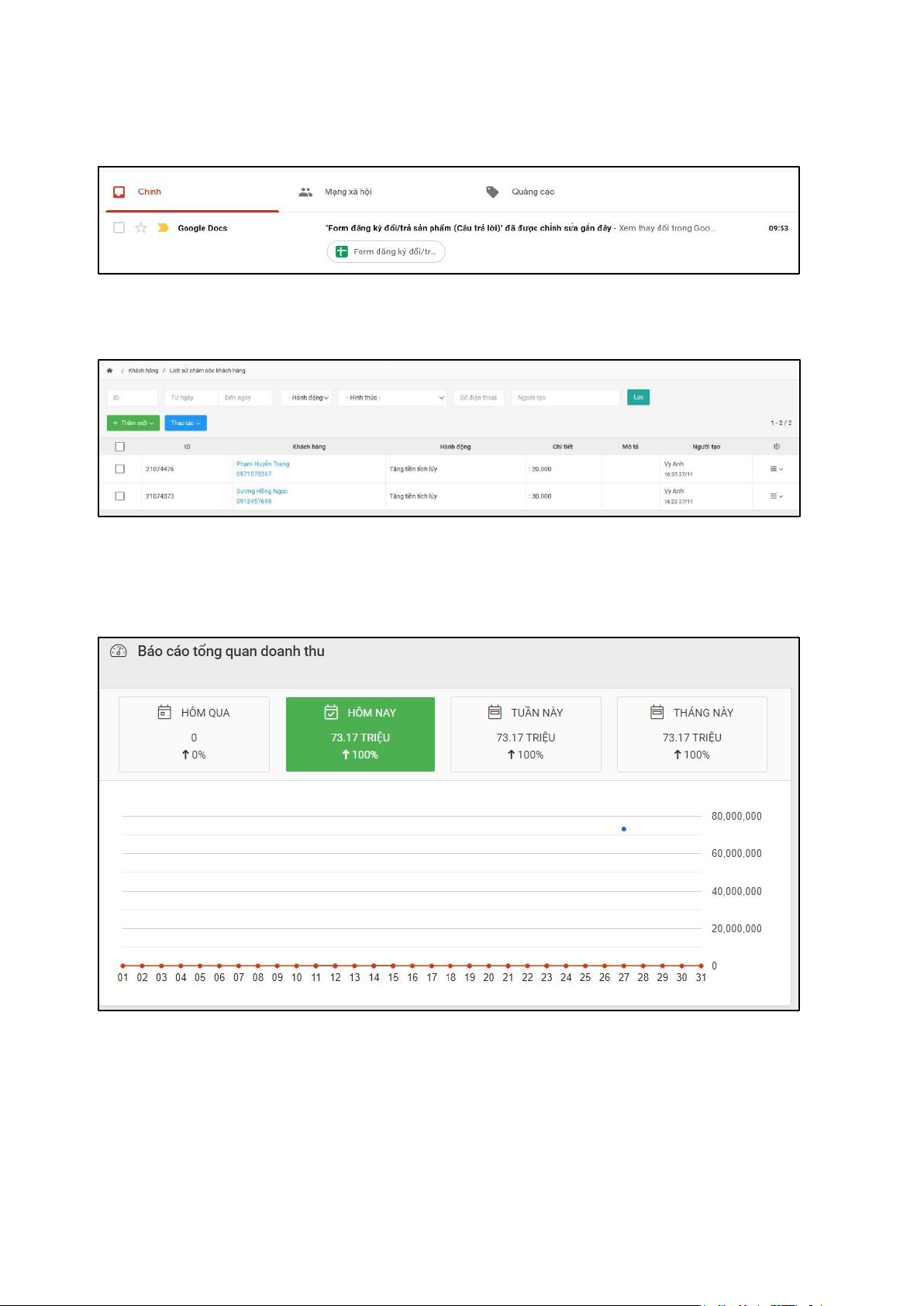Mark the Google Docs email as important
This screenshot has width=924, height=1306.
pos(163,228)
